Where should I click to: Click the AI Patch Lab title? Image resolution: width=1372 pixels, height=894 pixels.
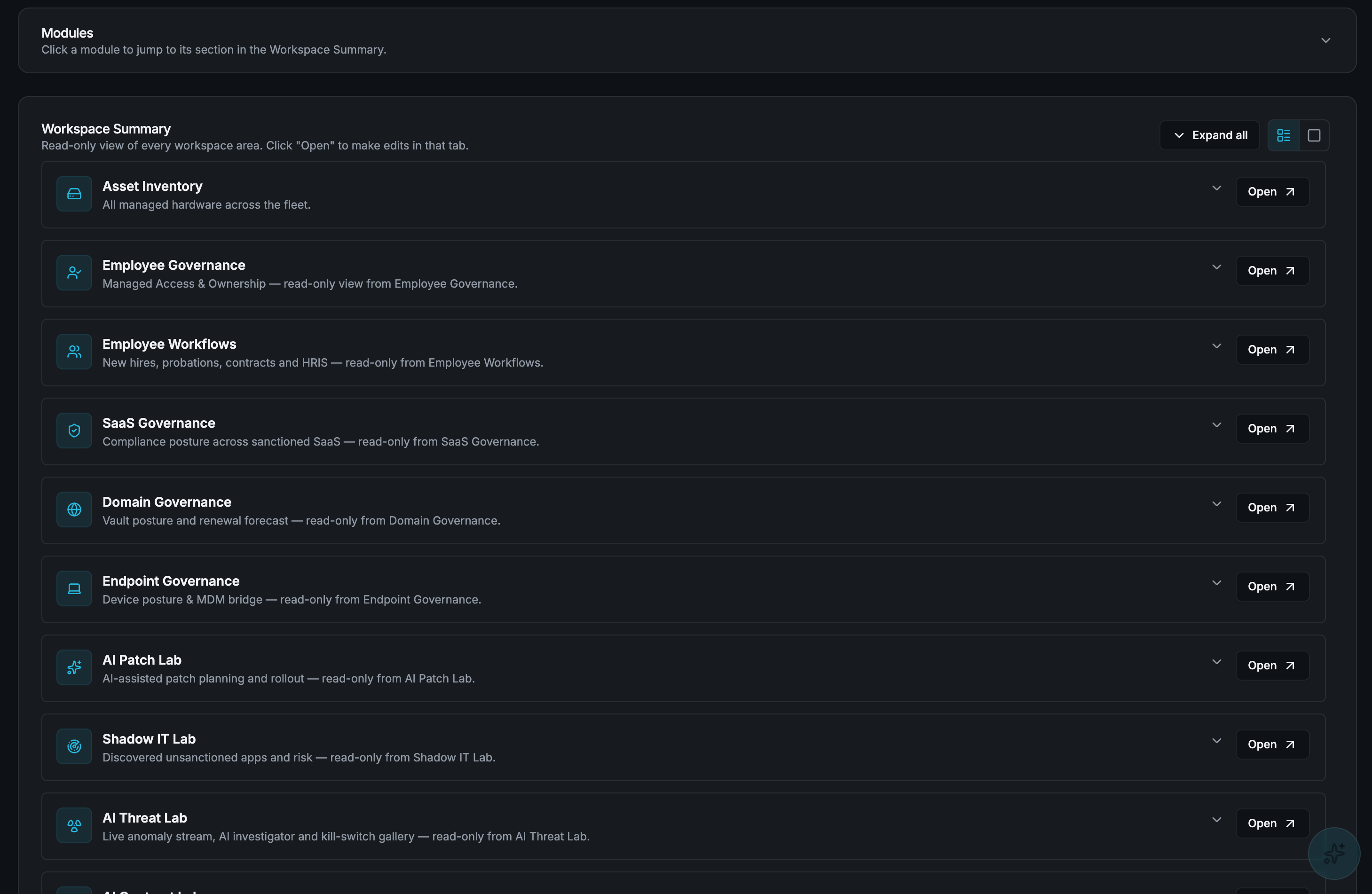coord(142,660)
